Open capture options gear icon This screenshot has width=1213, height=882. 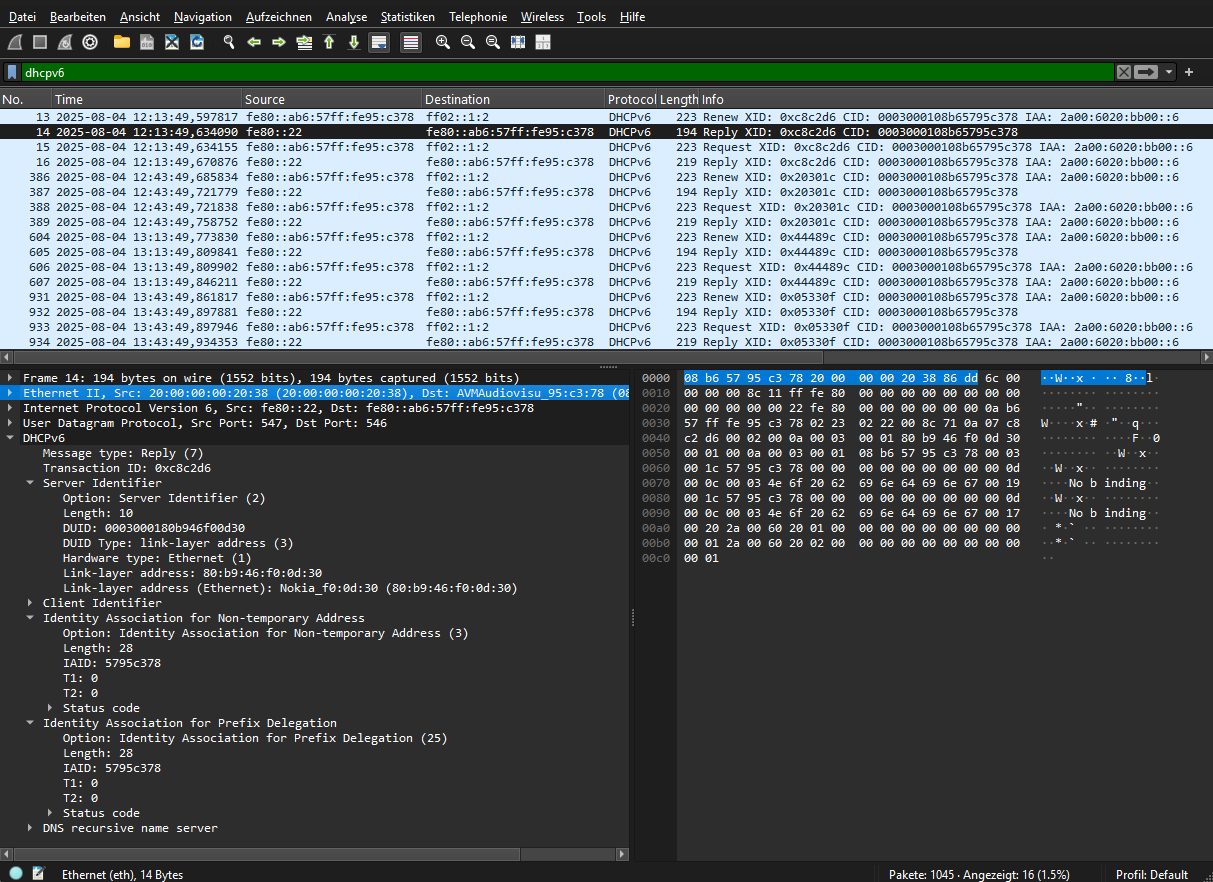pyautogui.click(x=90, y=42)
